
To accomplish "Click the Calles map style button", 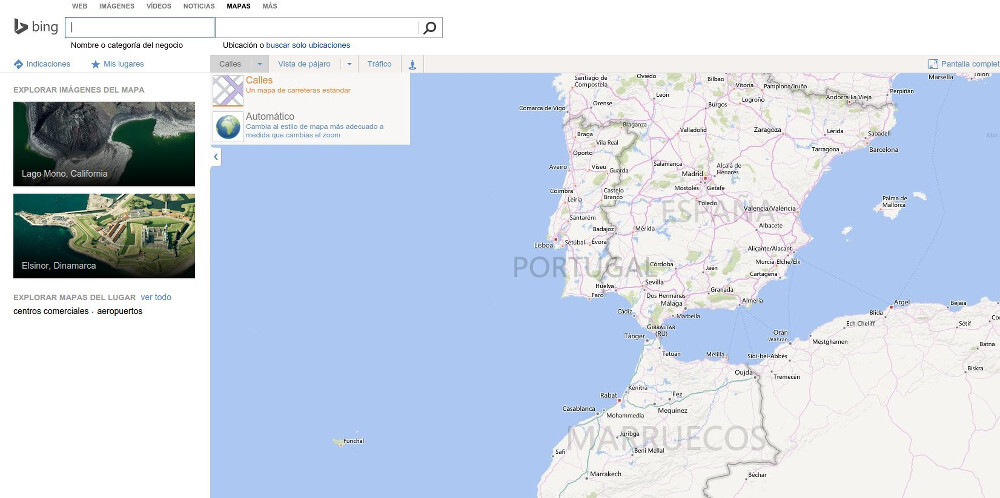I will click(231, 64).
